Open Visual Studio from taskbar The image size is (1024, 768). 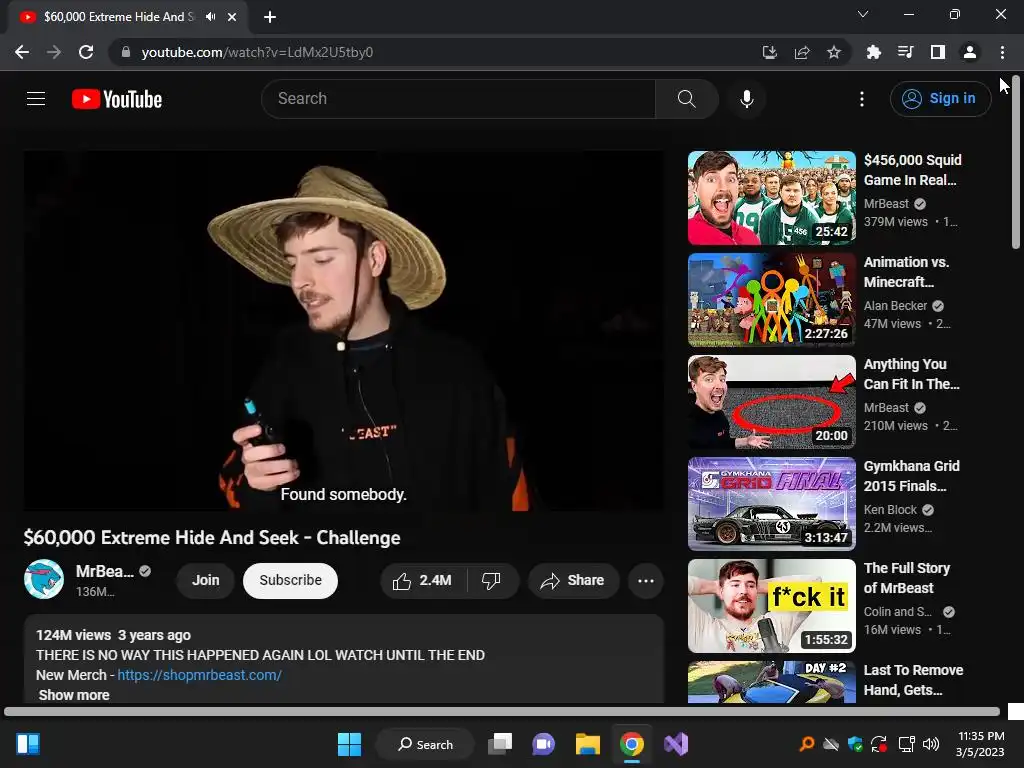click(676, 744)
